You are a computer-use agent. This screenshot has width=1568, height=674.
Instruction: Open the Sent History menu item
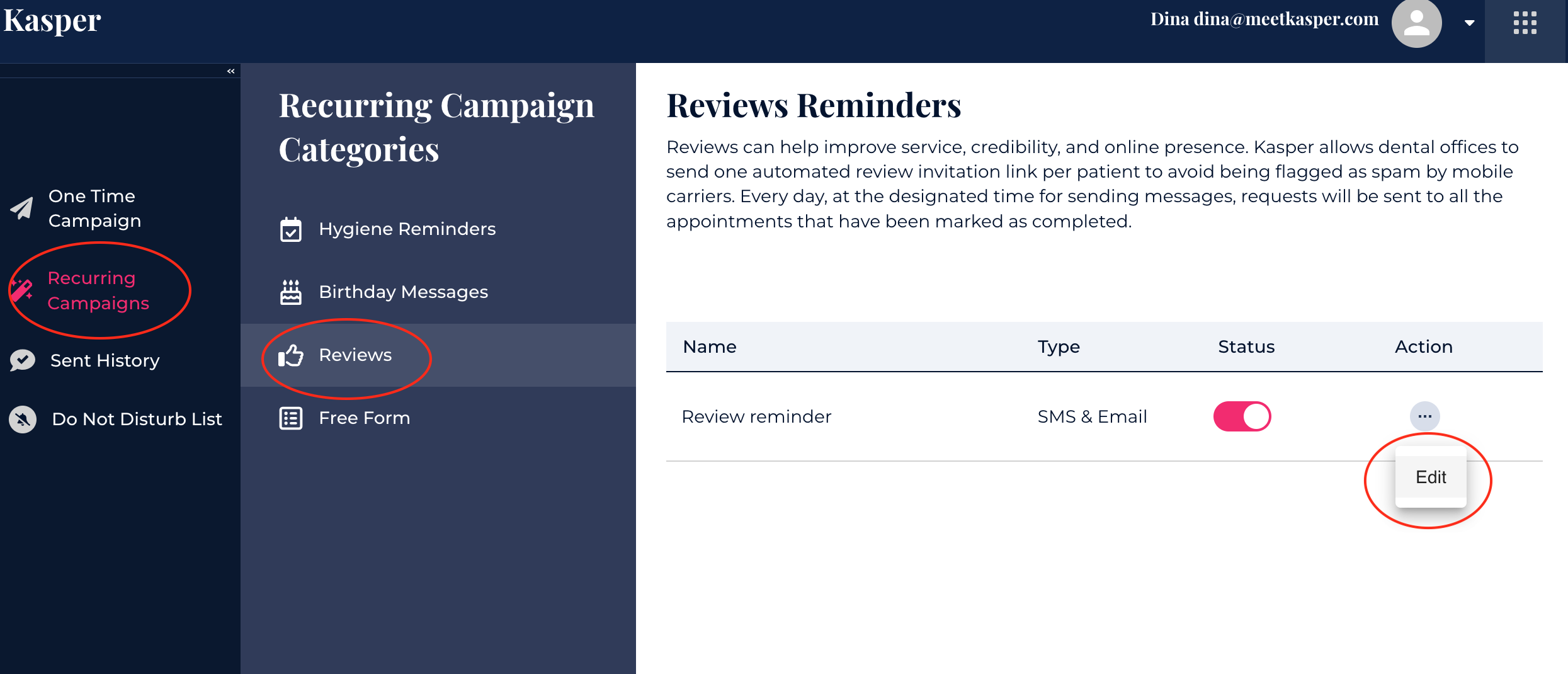(x=105, y=360)
